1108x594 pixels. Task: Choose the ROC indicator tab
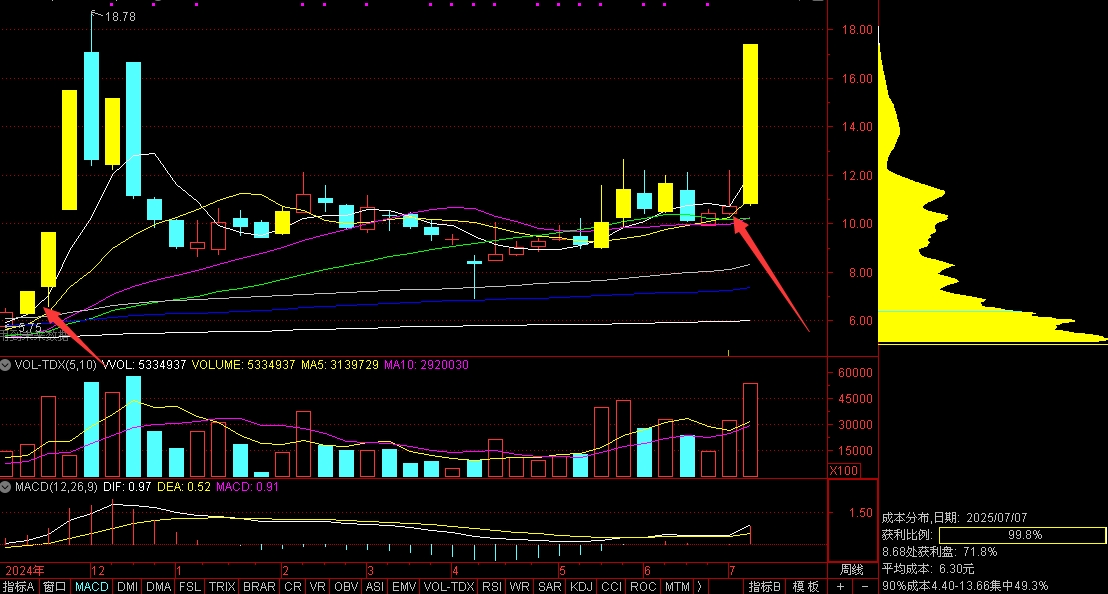[643, 587]
